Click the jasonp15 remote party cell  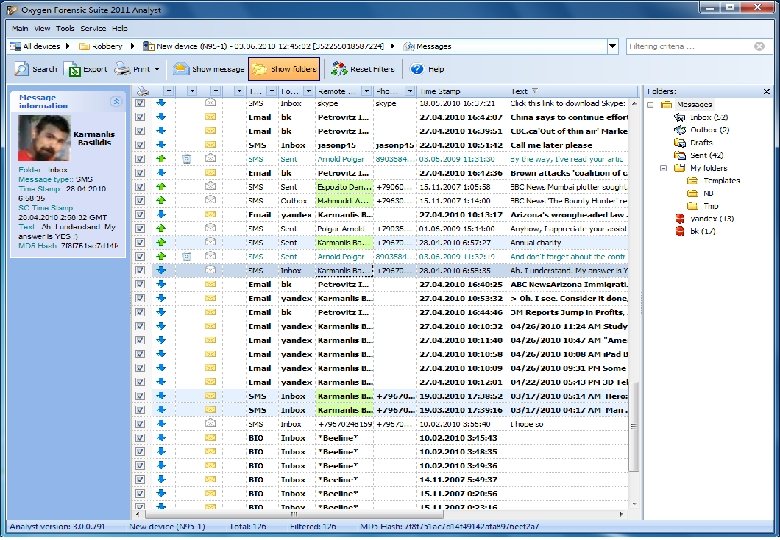344,145
